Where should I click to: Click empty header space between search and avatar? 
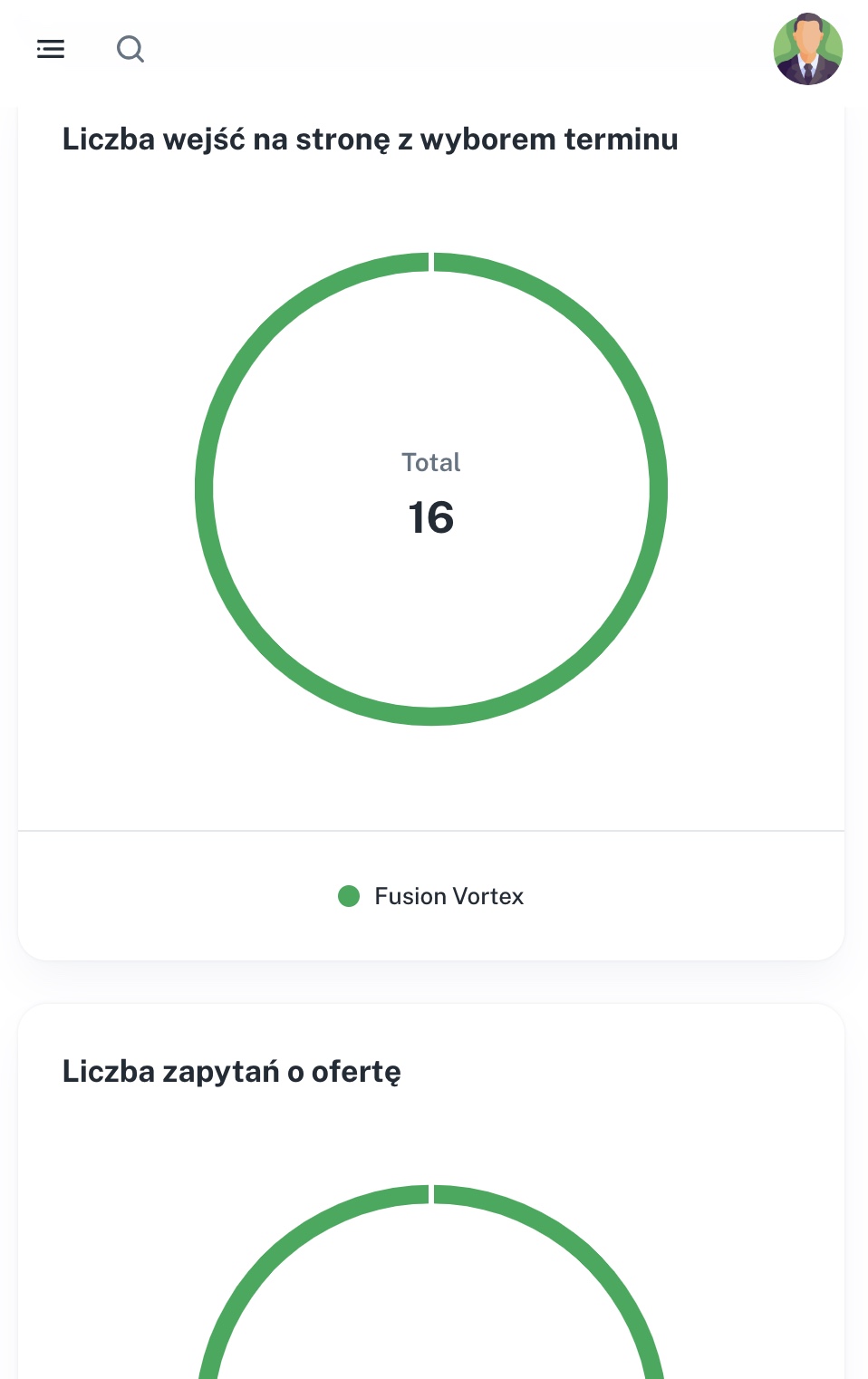pos(453,49)
